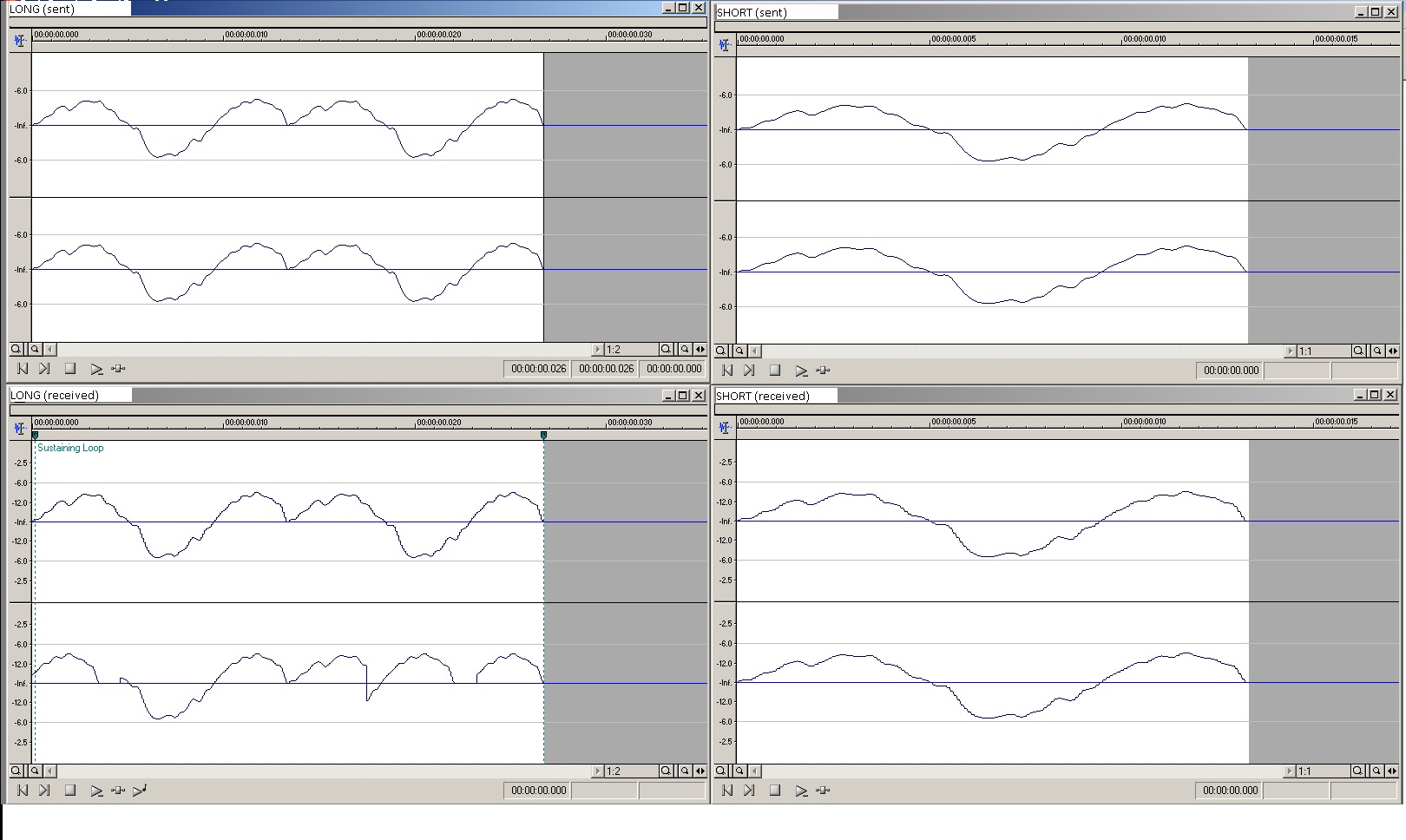
Task: Click time ruler at 00:00:00.005 in SHORT (sent)
Action: [953, 39]
